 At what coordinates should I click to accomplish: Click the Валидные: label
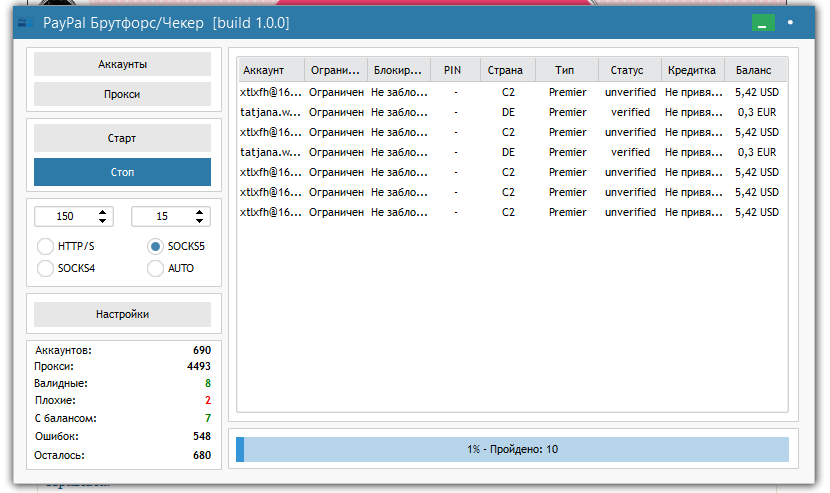61,383
